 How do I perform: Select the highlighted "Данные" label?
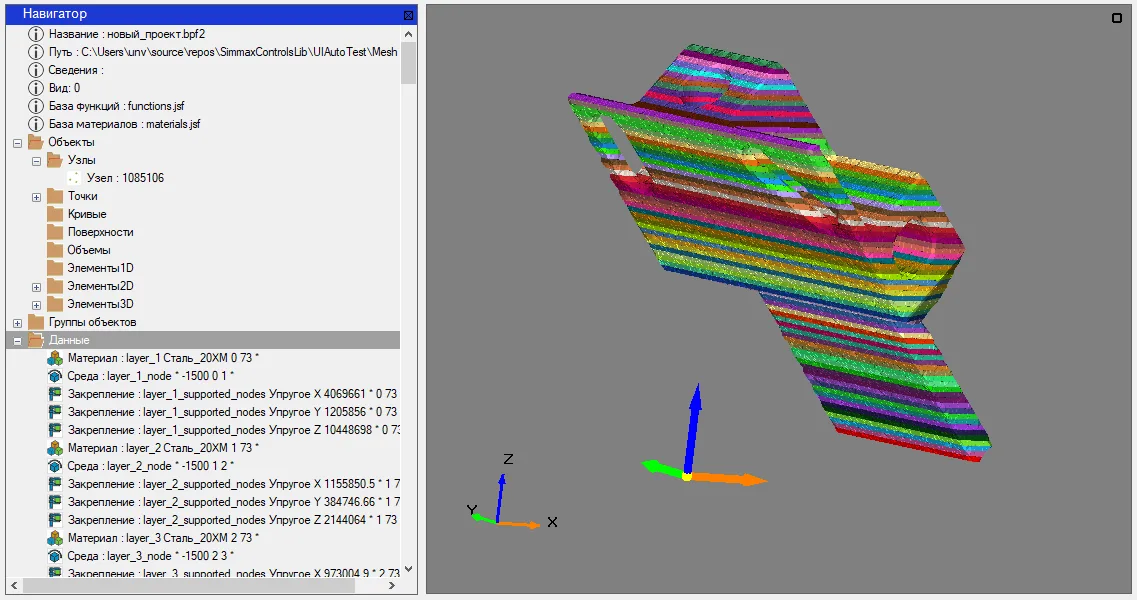coord(69,340)
